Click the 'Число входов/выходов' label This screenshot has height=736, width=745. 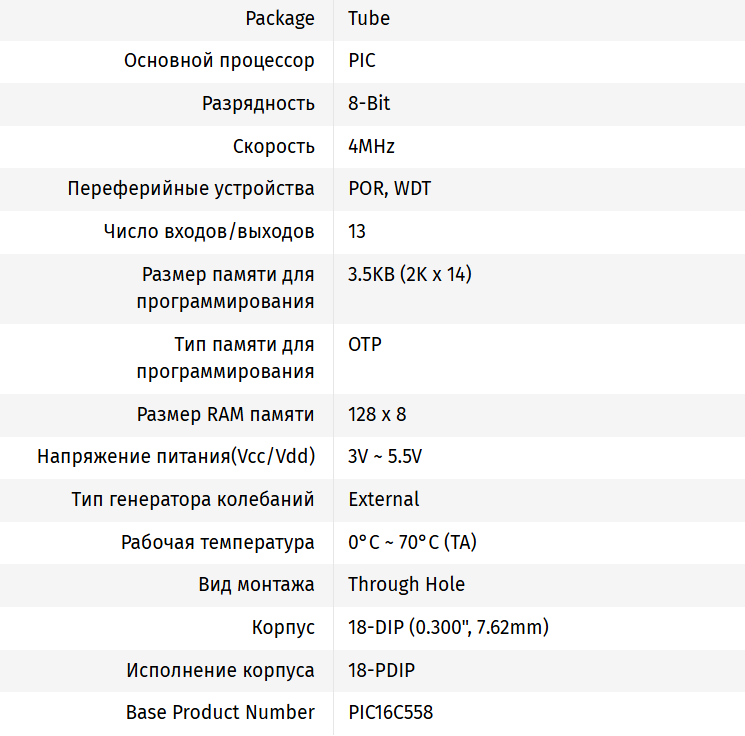[x=209, y=232]
